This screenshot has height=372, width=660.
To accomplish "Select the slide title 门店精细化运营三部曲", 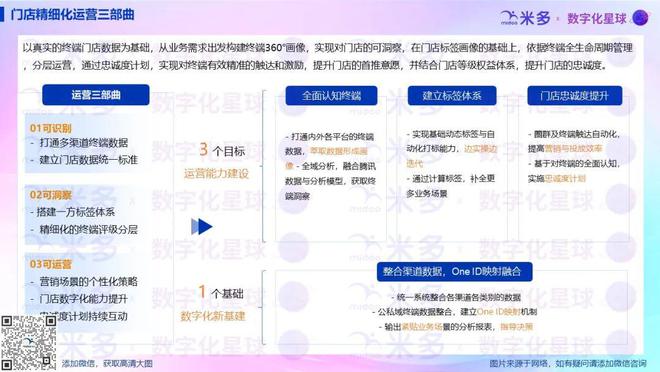I will tap(72, 14).
